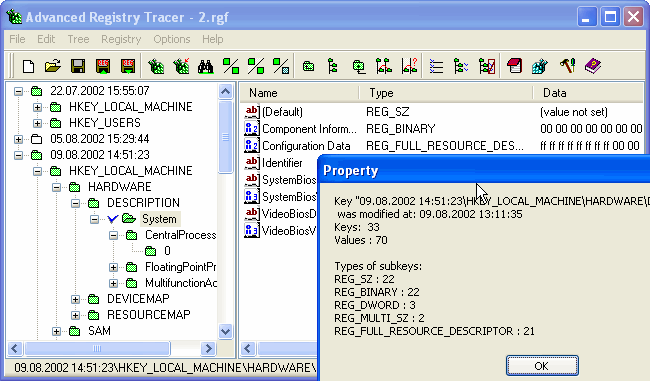Select the MultifunctionAc tree item

point(181,283)
